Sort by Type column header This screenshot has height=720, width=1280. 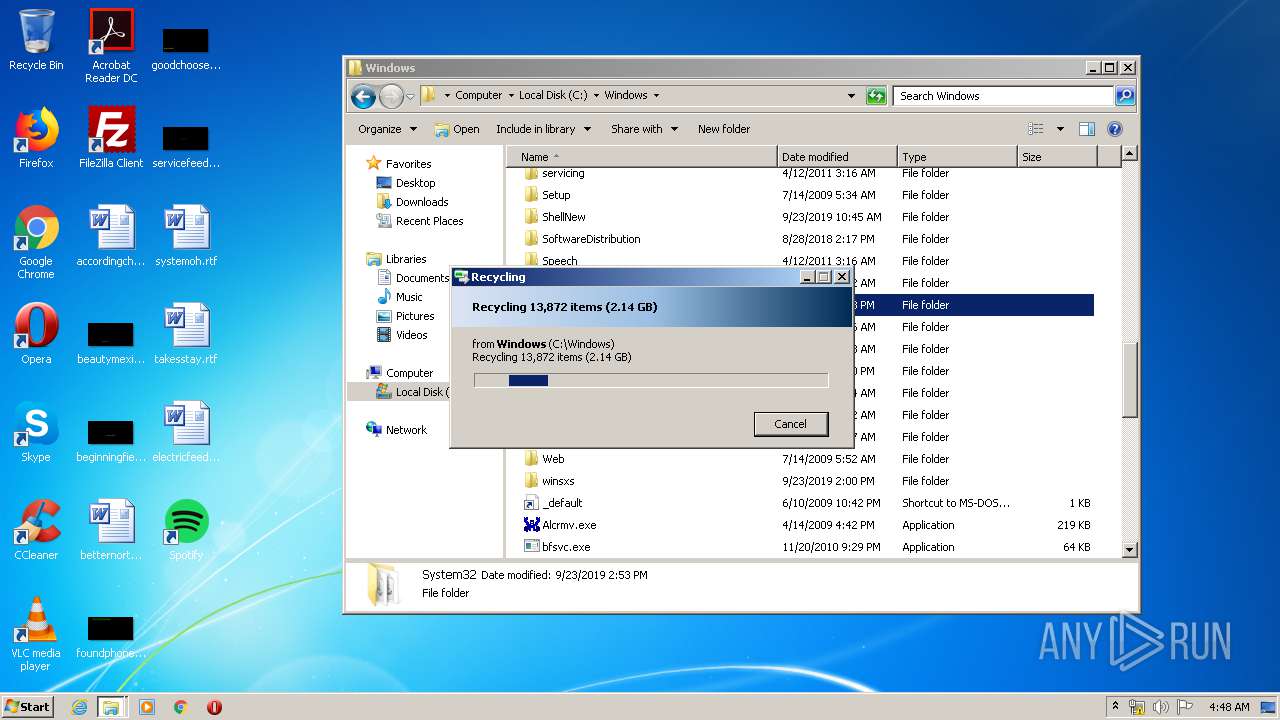click(x=957, y=157)
